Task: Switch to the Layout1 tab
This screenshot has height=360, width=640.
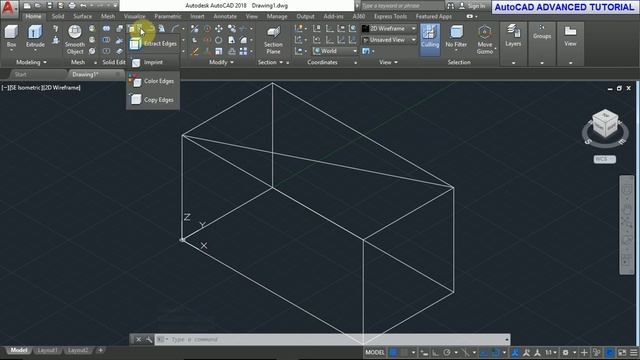Action: point(47,350)
